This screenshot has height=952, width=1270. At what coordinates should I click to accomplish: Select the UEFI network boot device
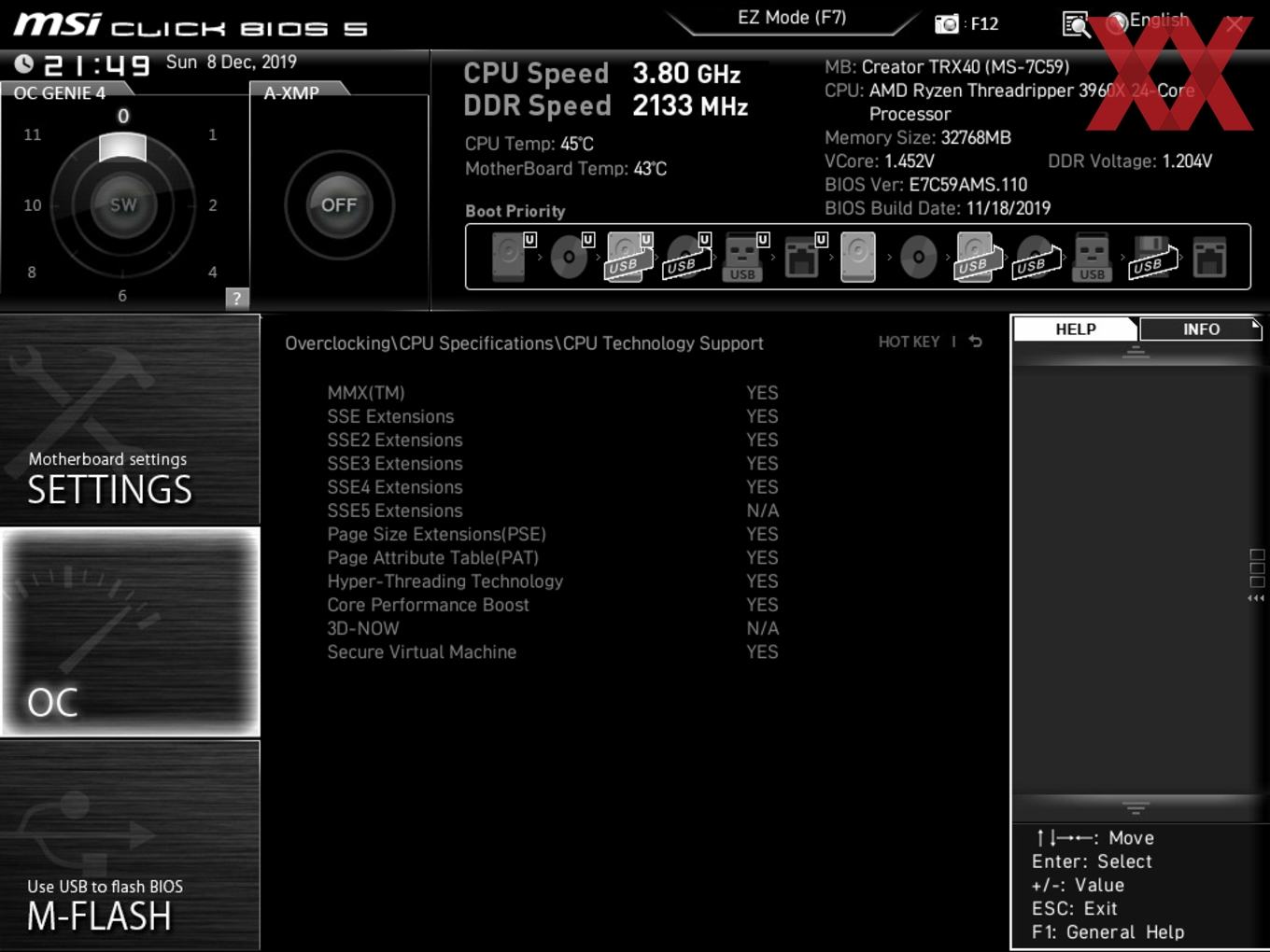804,256
